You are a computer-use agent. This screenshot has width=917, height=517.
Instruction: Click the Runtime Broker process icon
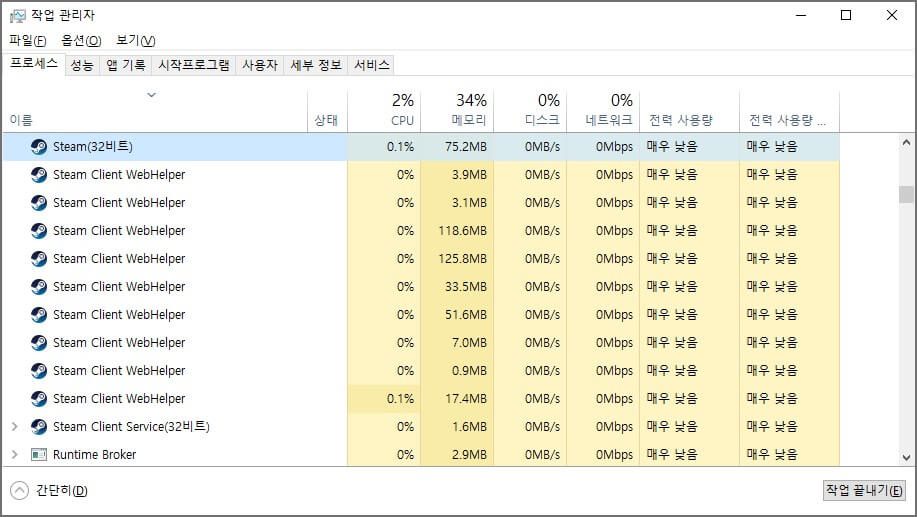[x=39, y=454]
